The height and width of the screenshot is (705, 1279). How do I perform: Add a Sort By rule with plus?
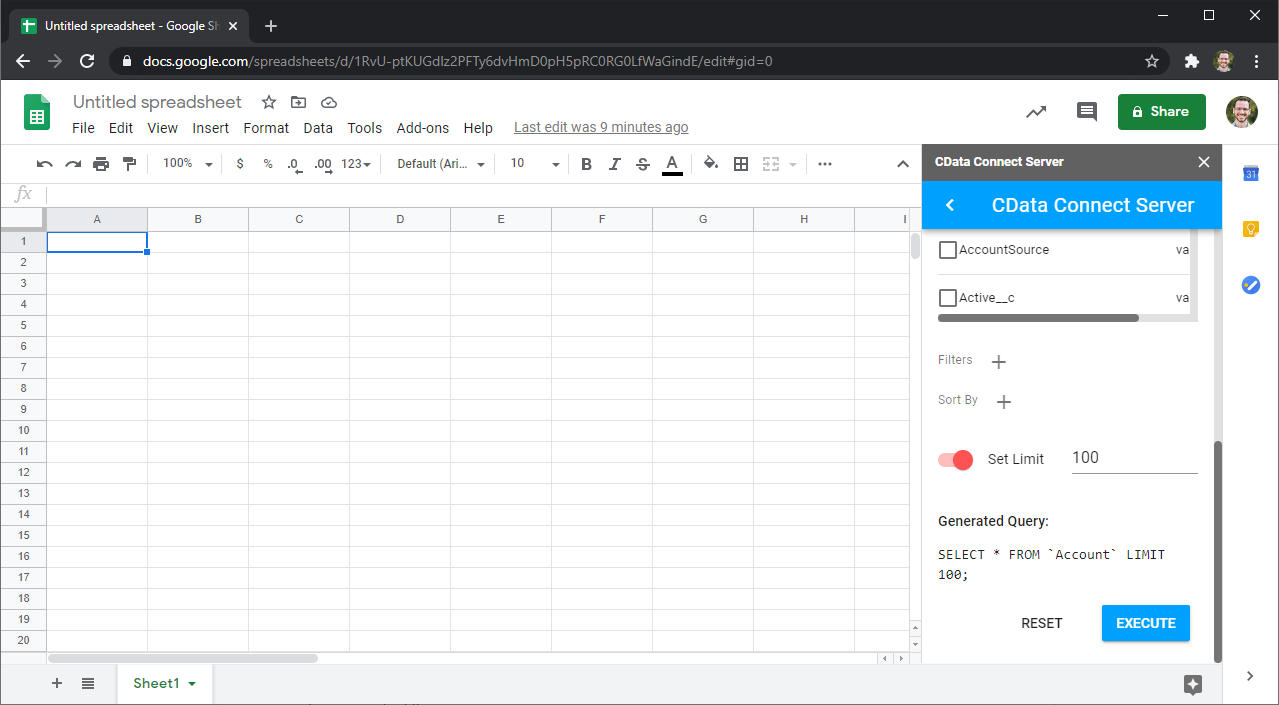[1004, 402]
